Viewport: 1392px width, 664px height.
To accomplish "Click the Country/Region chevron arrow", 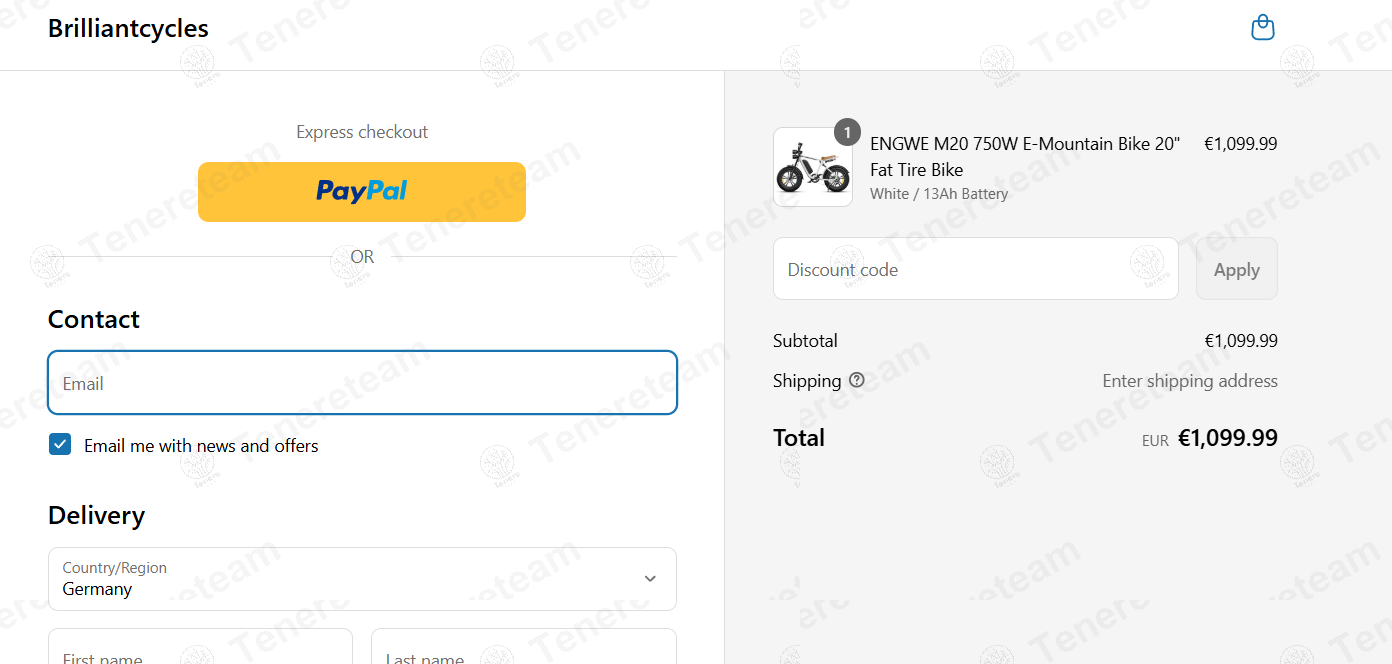I will pyautogui.click(x=650, y=579).
